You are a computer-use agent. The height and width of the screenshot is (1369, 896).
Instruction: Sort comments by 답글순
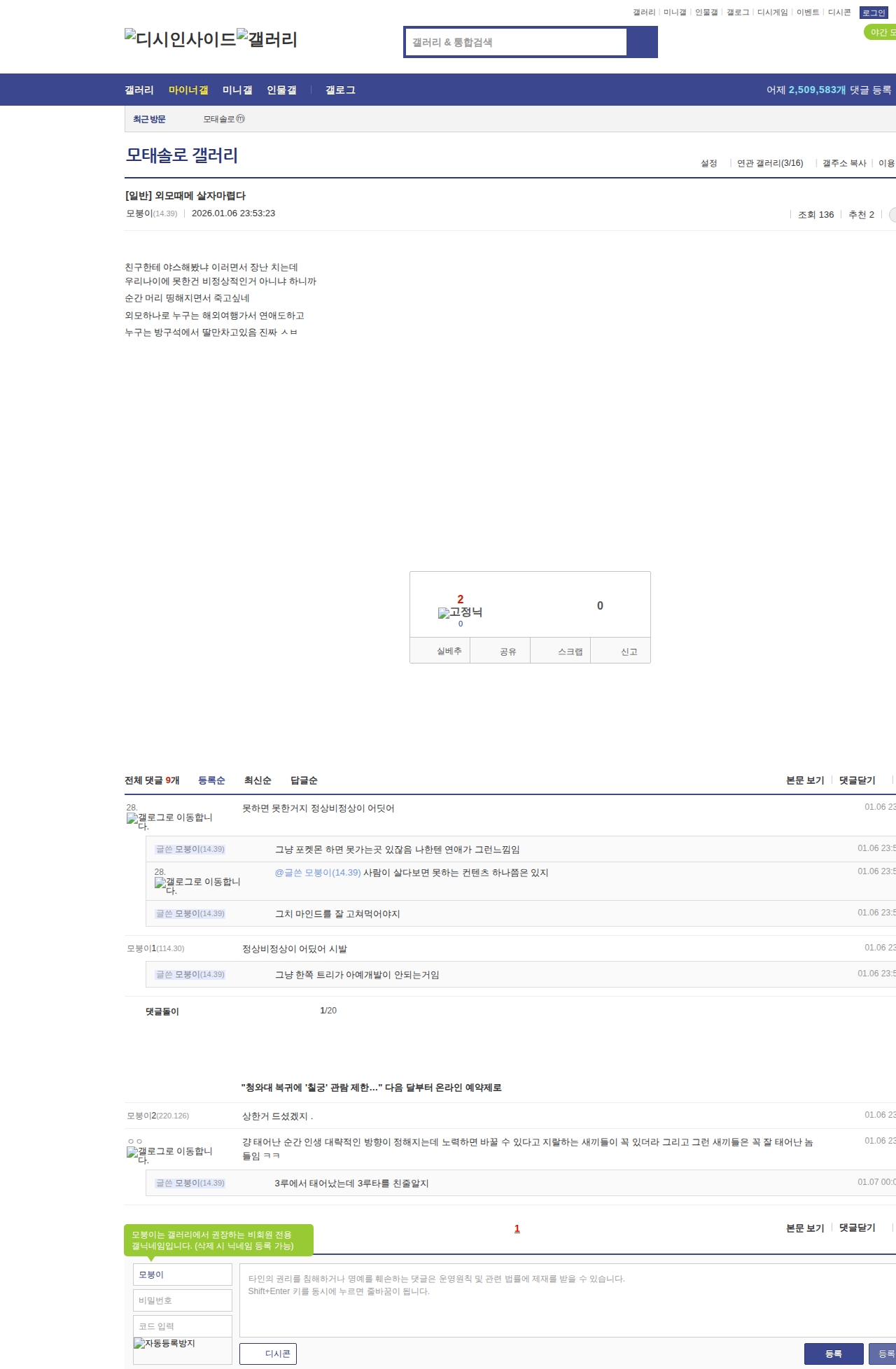coord(304,780)
